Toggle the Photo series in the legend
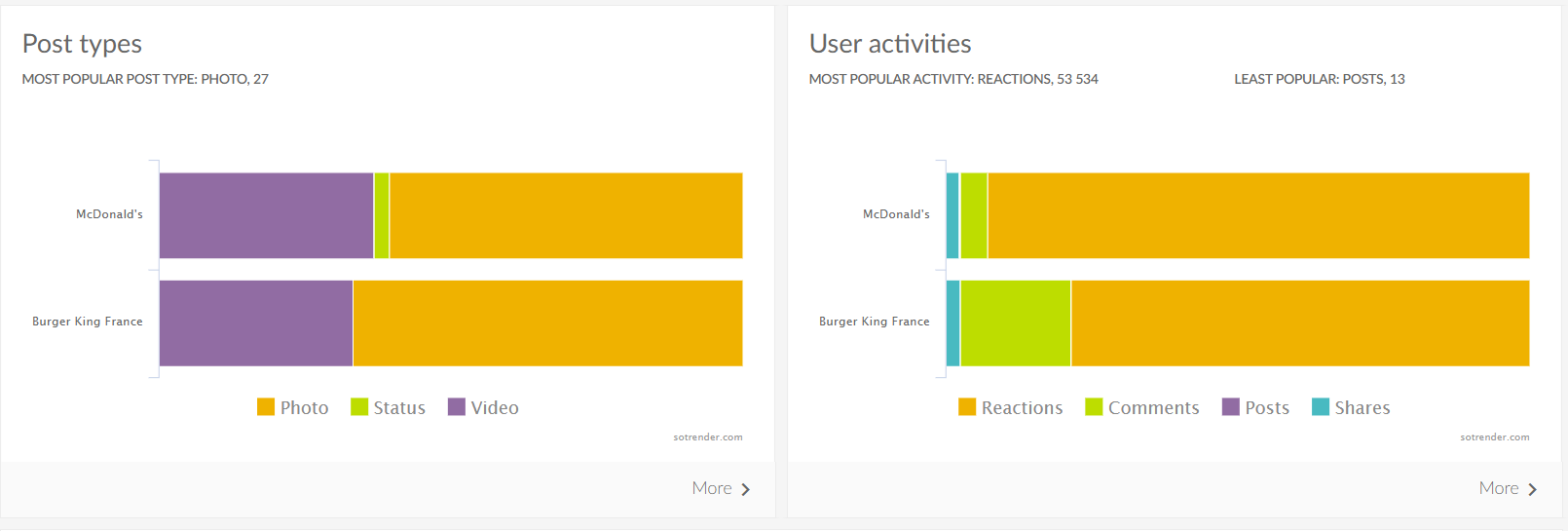The height and width of the screenshot is (531, 1568). click(x=304, y=407)
